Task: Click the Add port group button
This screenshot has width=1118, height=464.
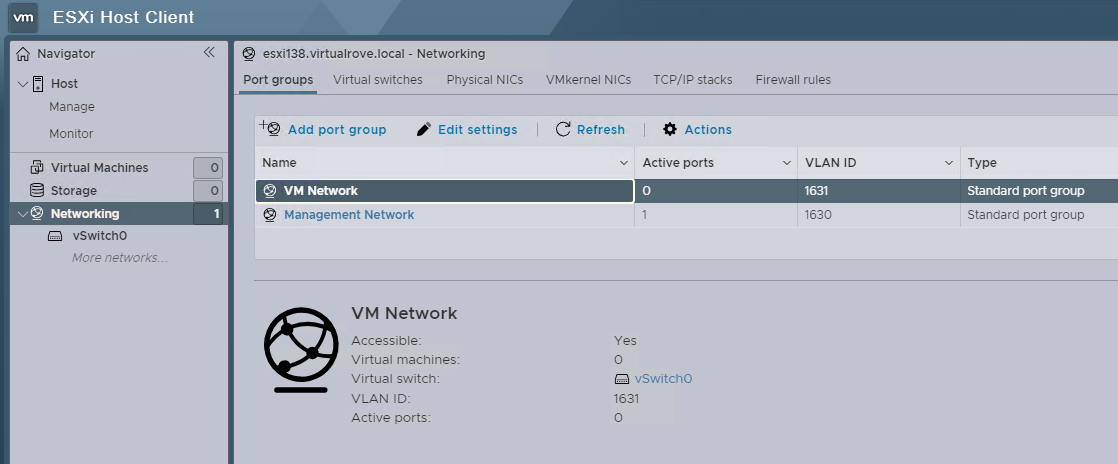Action: [324, 129]
